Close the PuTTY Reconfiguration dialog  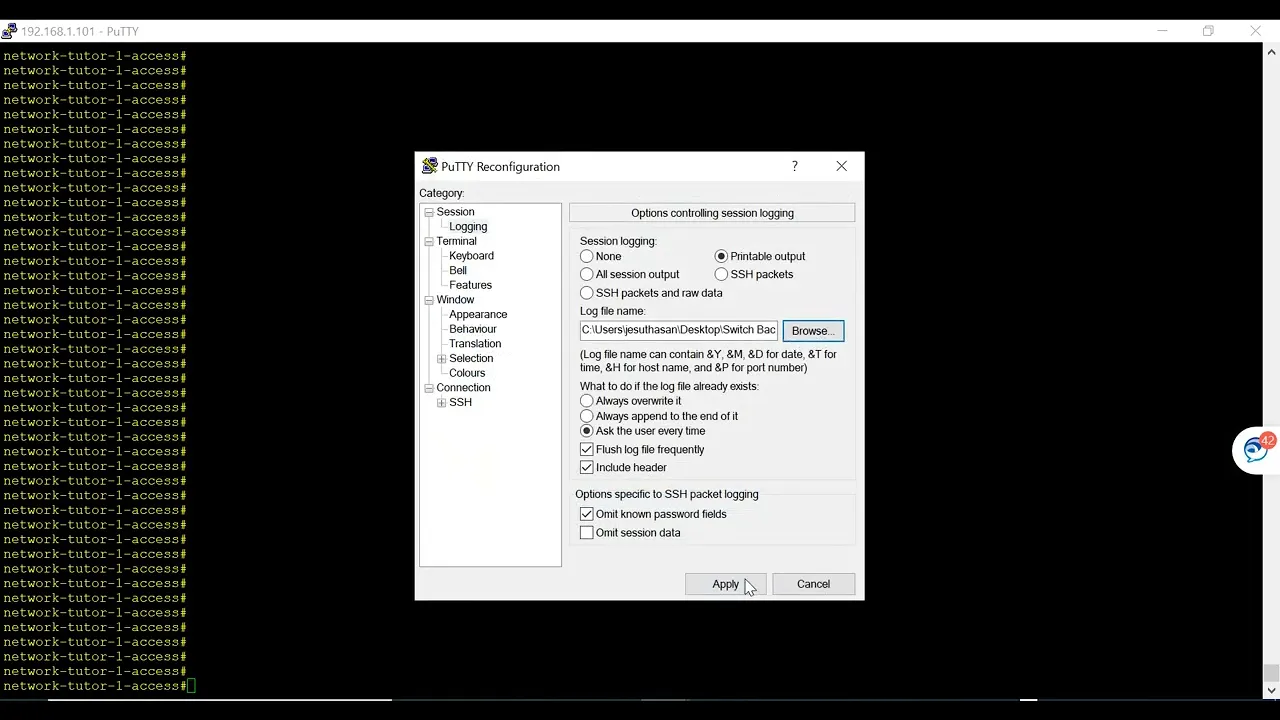(841, 166)
